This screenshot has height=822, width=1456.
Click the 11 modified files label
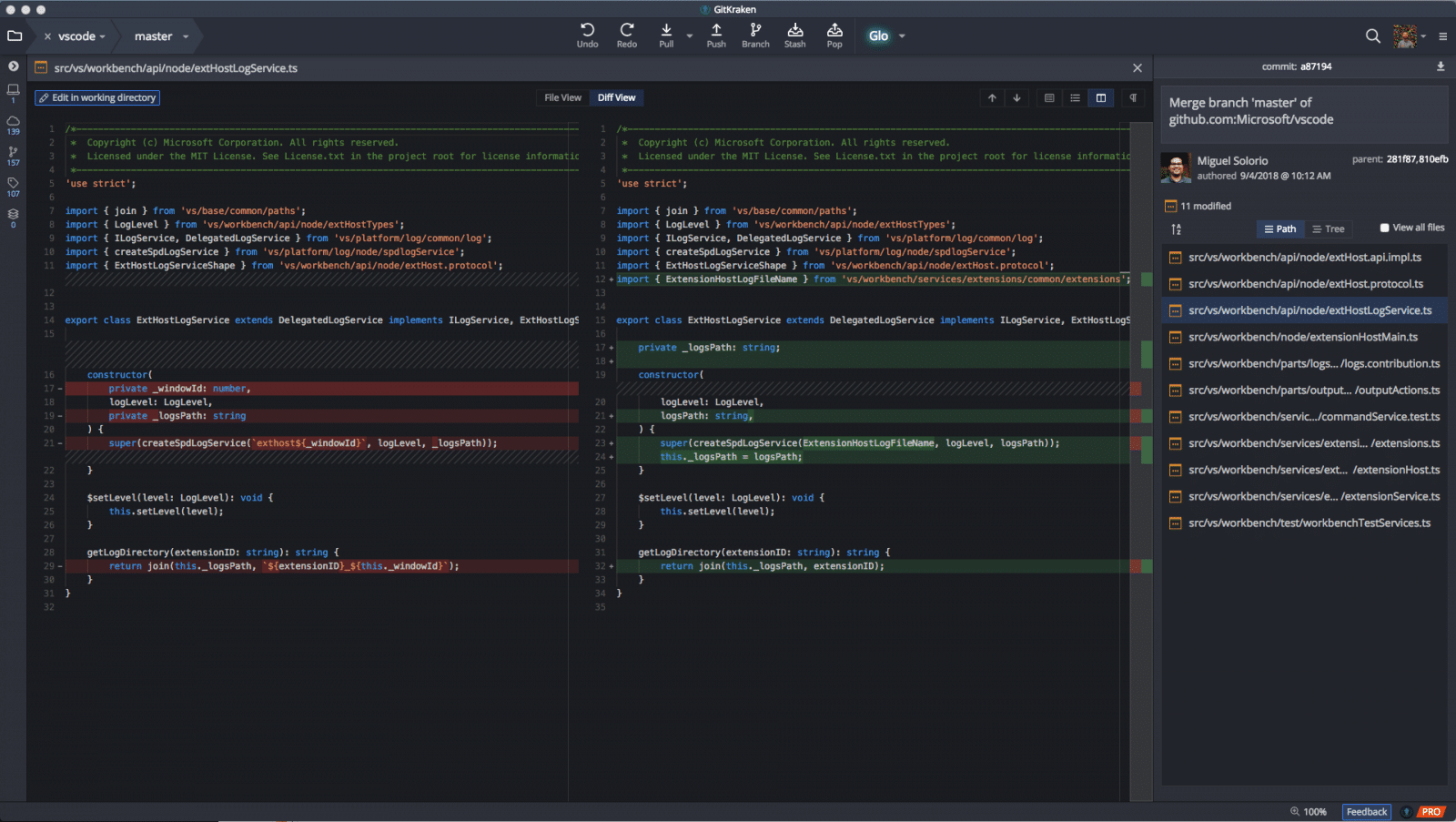pyautogui.click(x=1206, y=206)
